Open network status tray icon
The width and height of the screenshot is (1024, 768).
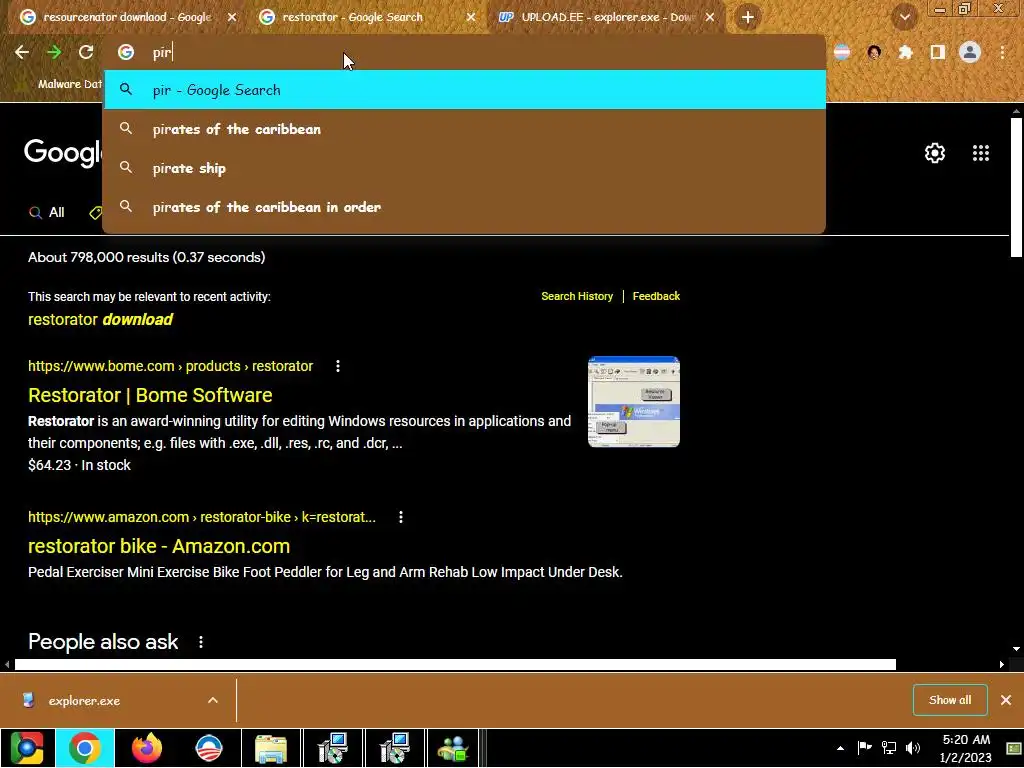click(x=889, y=748)
